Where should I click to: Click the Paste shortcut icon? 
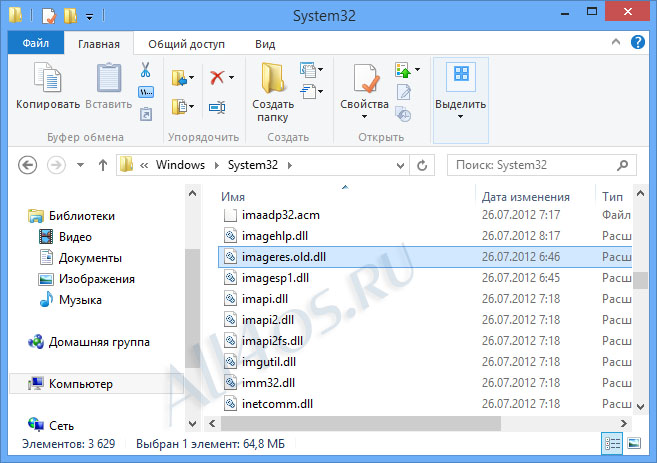click(145, 114)
